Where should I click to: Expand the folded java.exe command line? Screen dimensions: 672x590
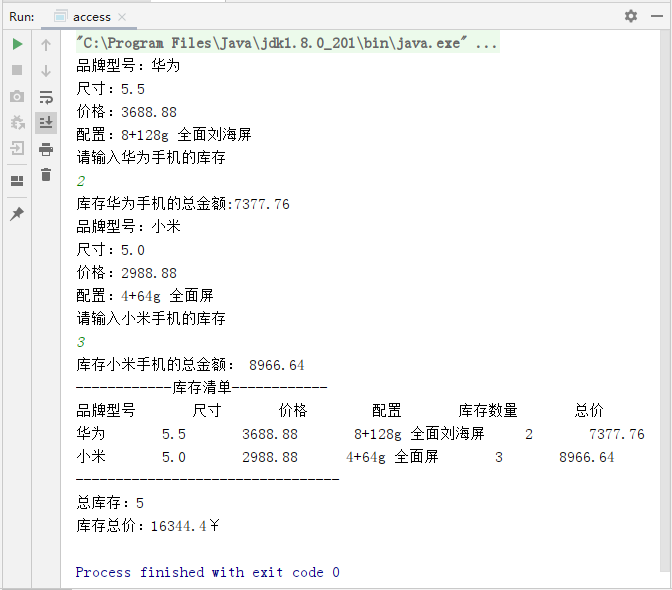(486, 44)
